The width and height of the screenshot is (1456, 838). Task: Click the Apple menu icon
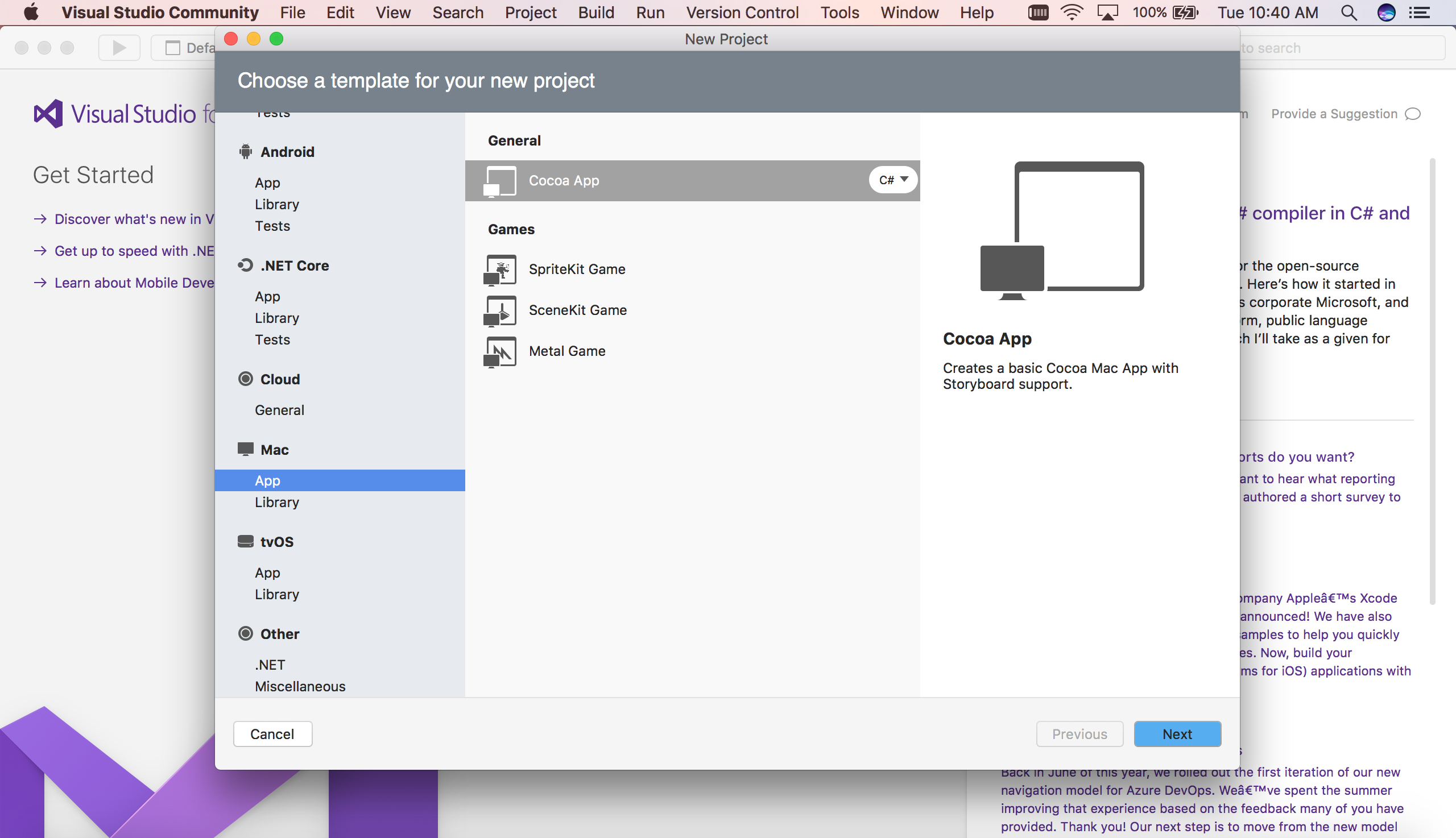(31, 12)
